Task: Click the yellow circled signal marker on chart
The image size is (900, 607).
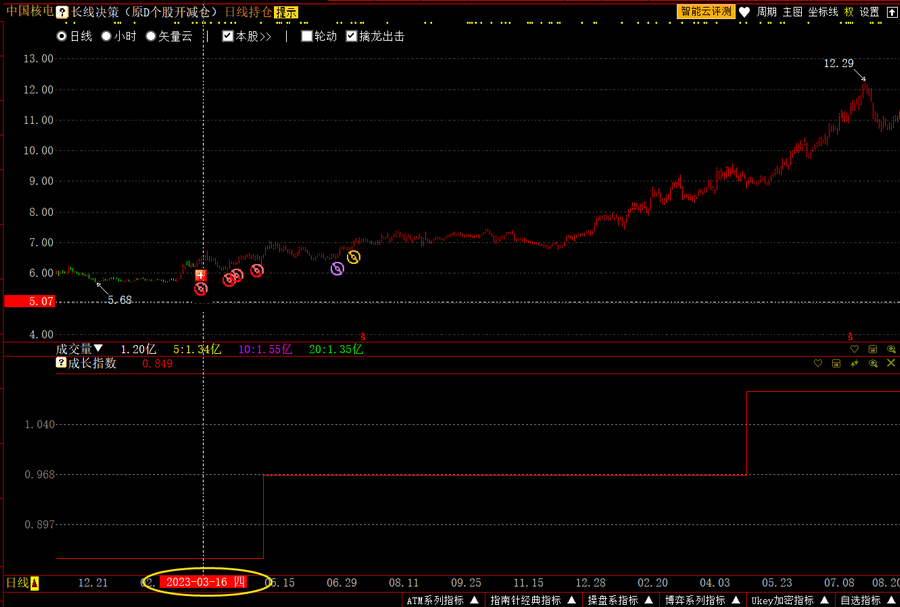Action: 353,257
